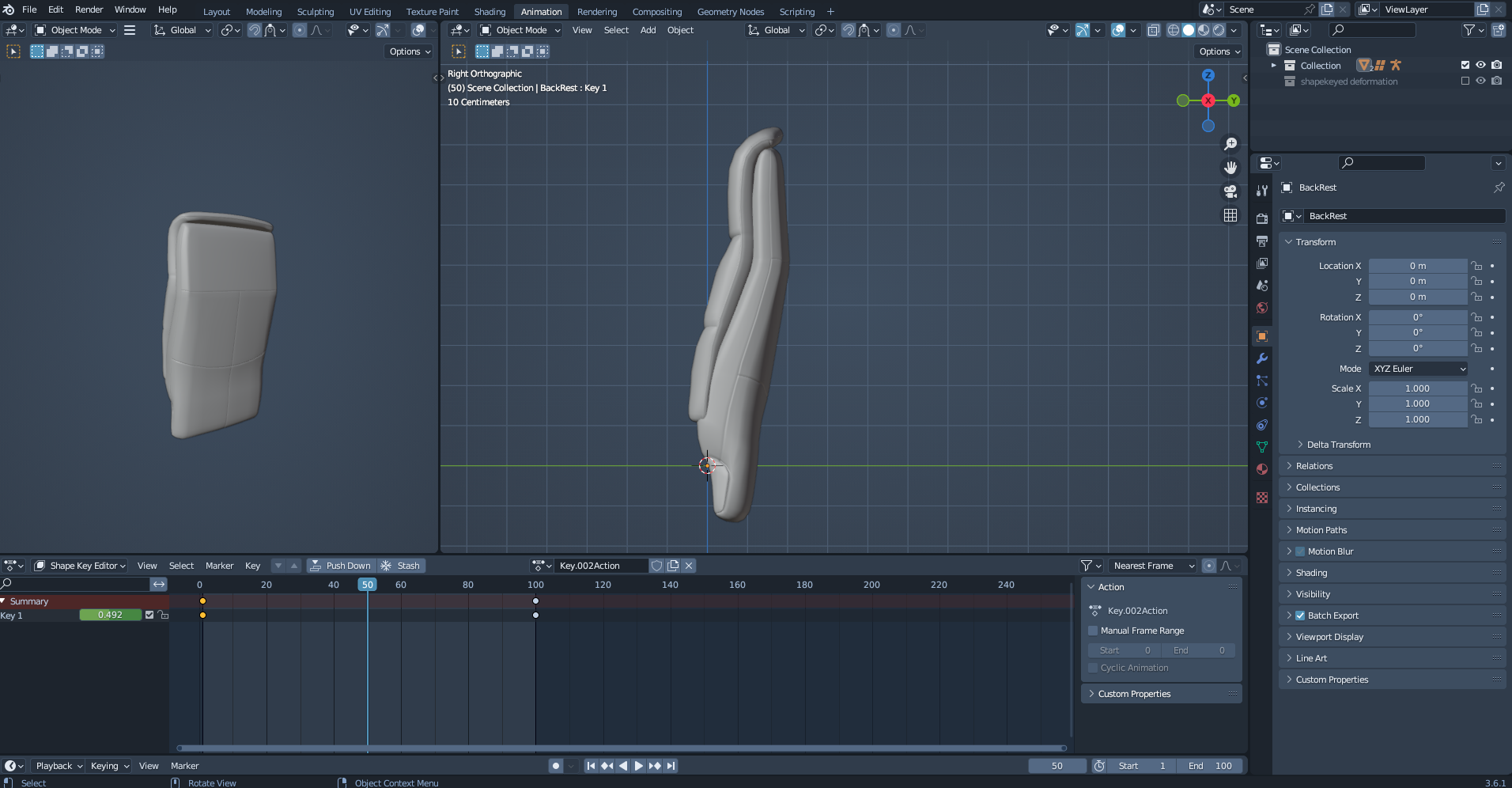Pin the BackRest properties panel

point(1499,188)
